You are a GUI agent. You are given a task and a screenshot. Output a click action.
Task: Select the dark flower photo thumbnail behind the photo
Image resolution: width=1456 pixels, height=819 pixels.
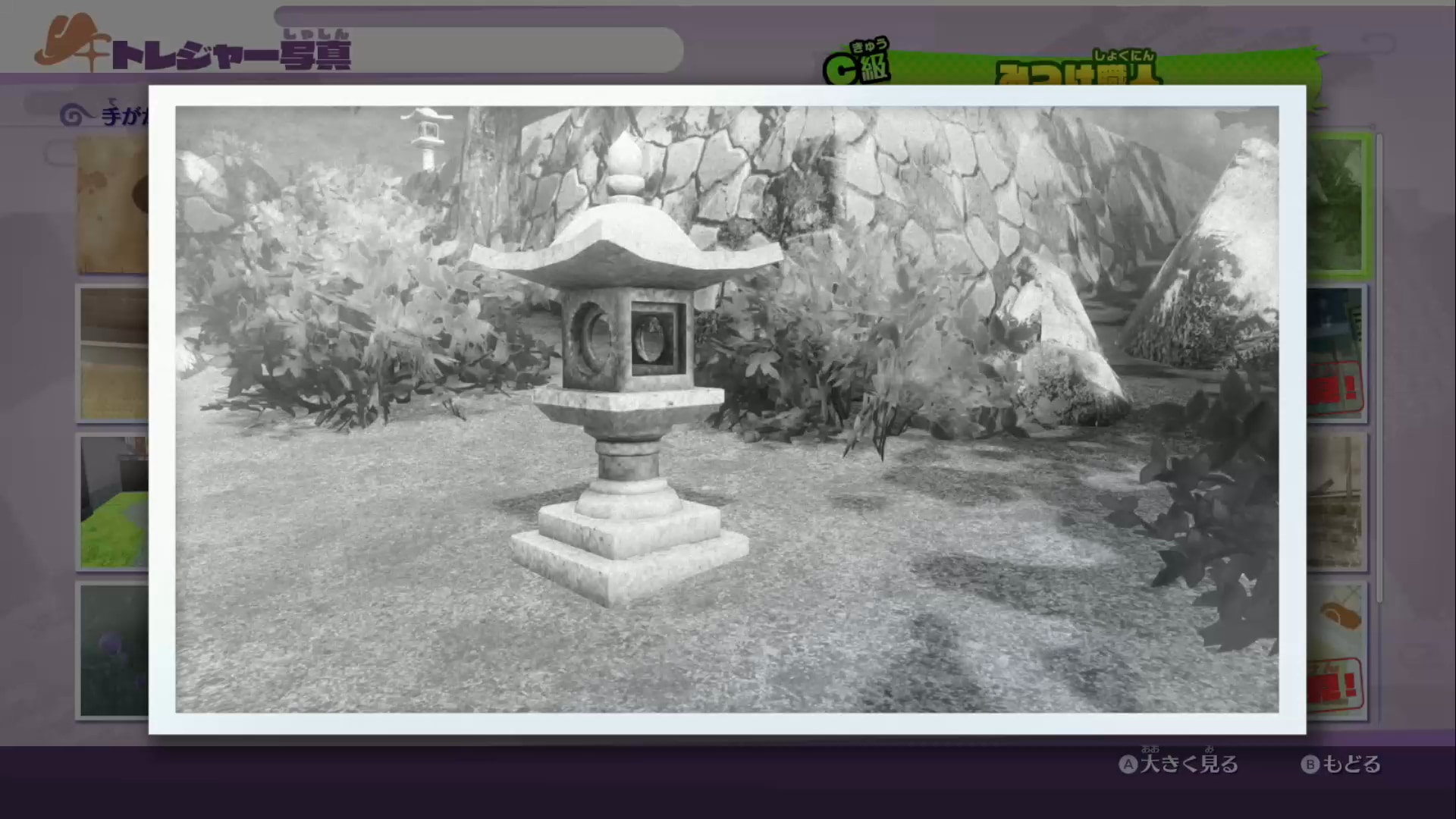tap(112, 650)
